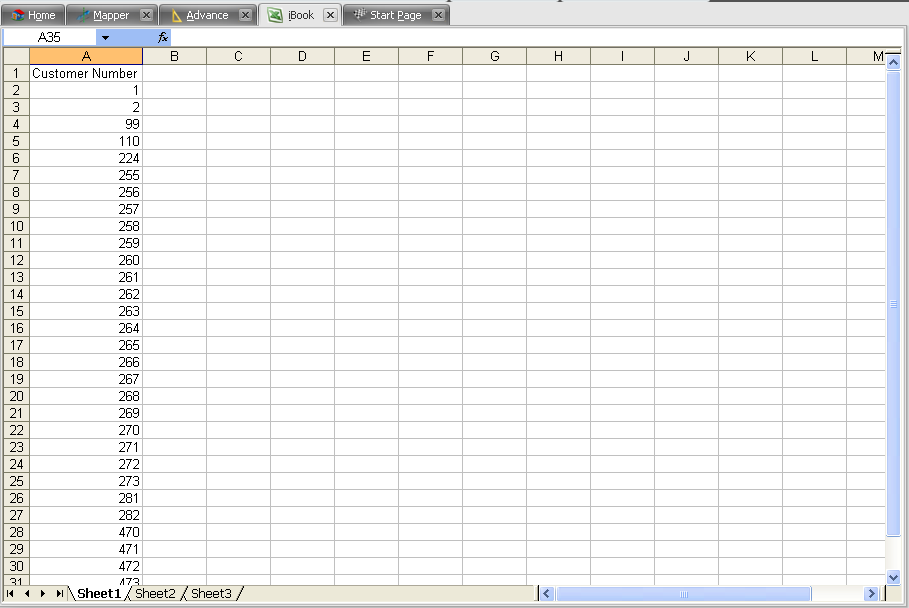Image resolution: width=909 pixels, height=608 pixels.
Task: Jump to the last sheet with navigation arrow
Action: [x=59, y=594]
